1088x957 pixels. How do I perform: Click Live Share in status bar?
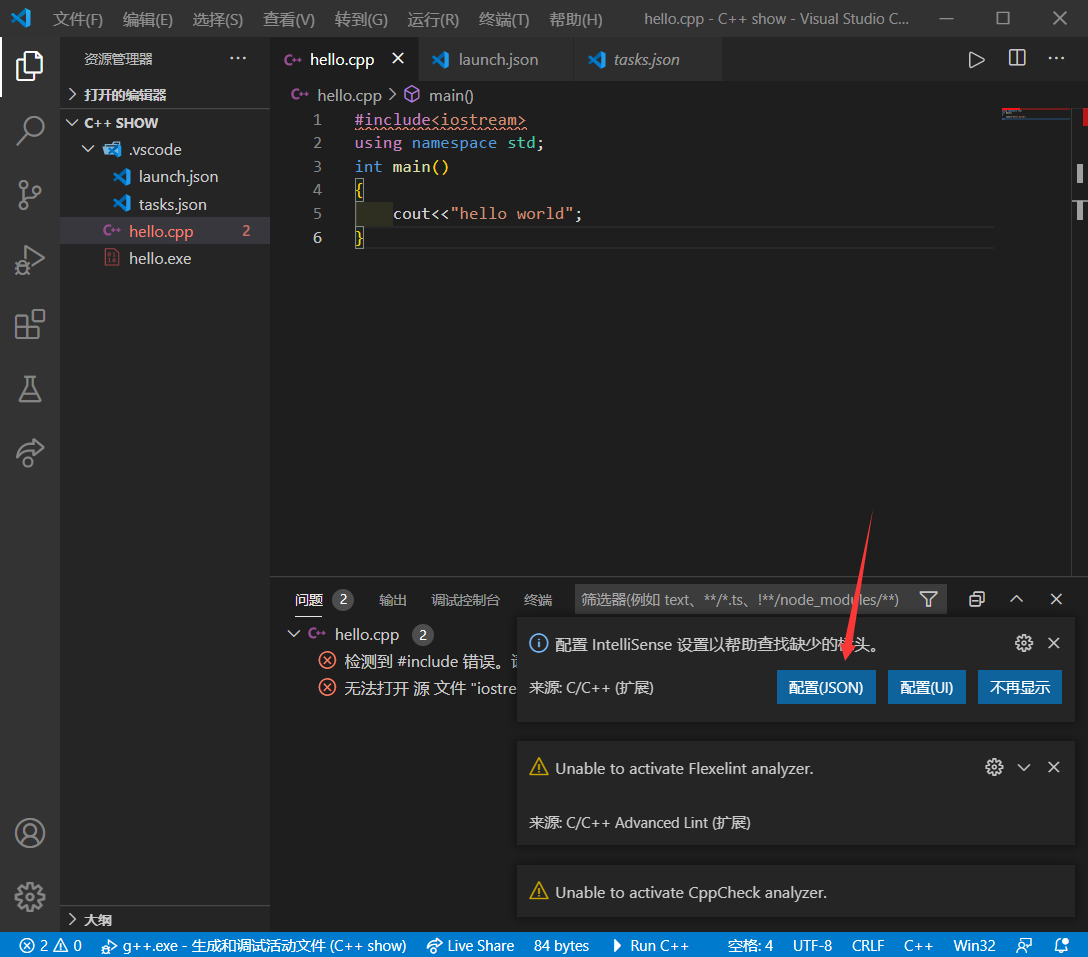[470, 945]
